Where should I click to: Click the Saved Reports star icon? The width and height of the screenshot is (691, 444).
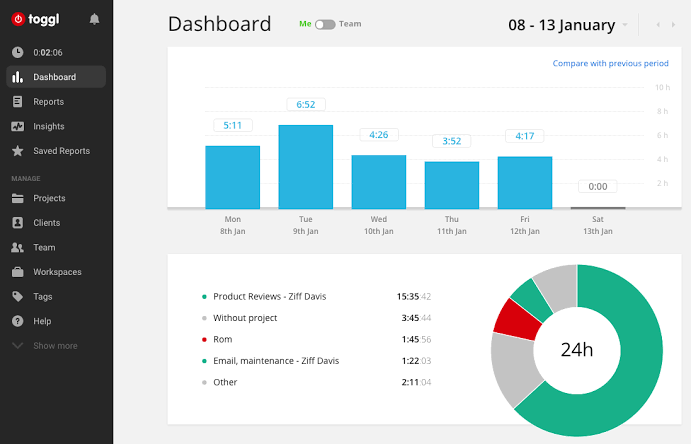tap(18, 151)
